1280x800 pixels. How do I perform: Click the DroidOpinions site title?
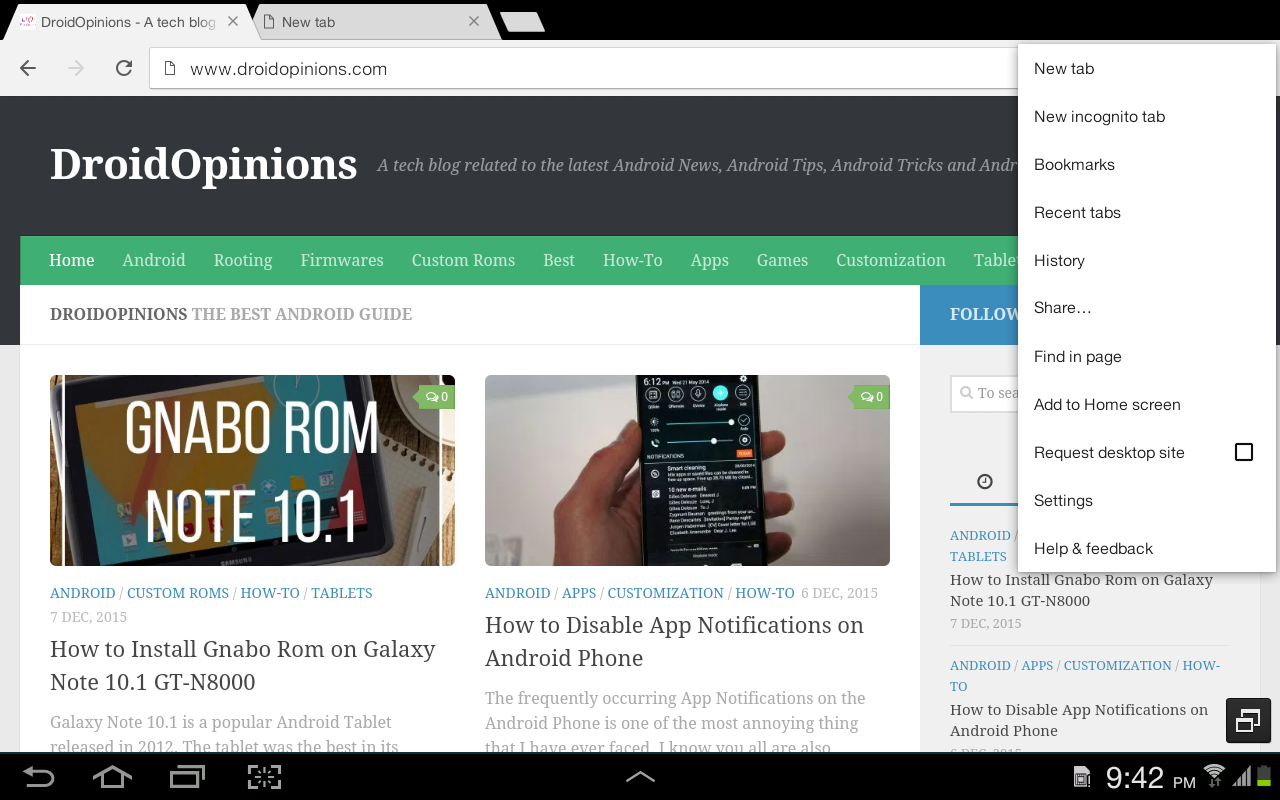pyautogui.click(x=203, y=165)
